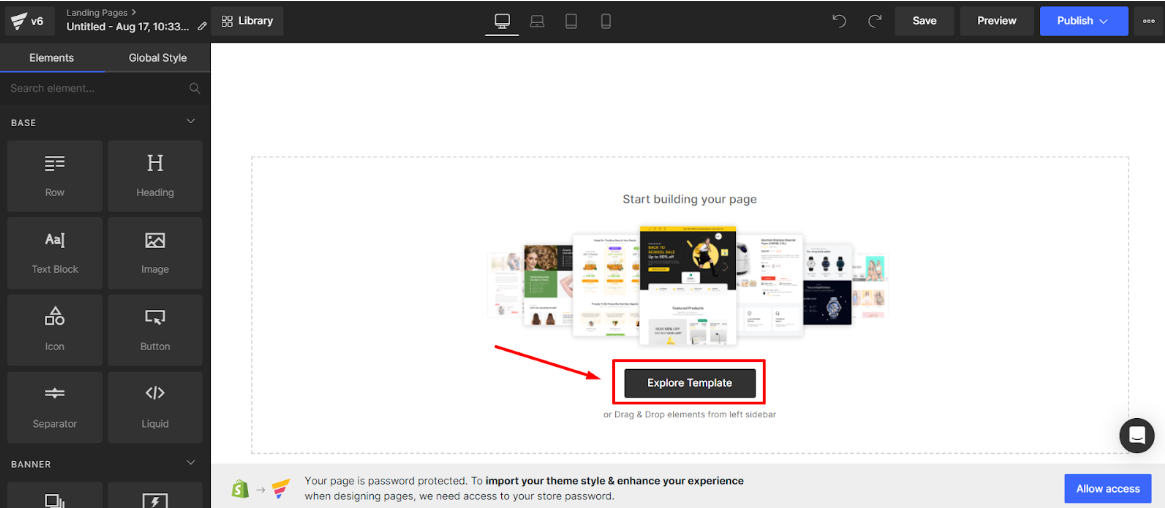Select the Elements tab
The width and height of the screenshot is (1165, 508).
click(x=52, y=58)
